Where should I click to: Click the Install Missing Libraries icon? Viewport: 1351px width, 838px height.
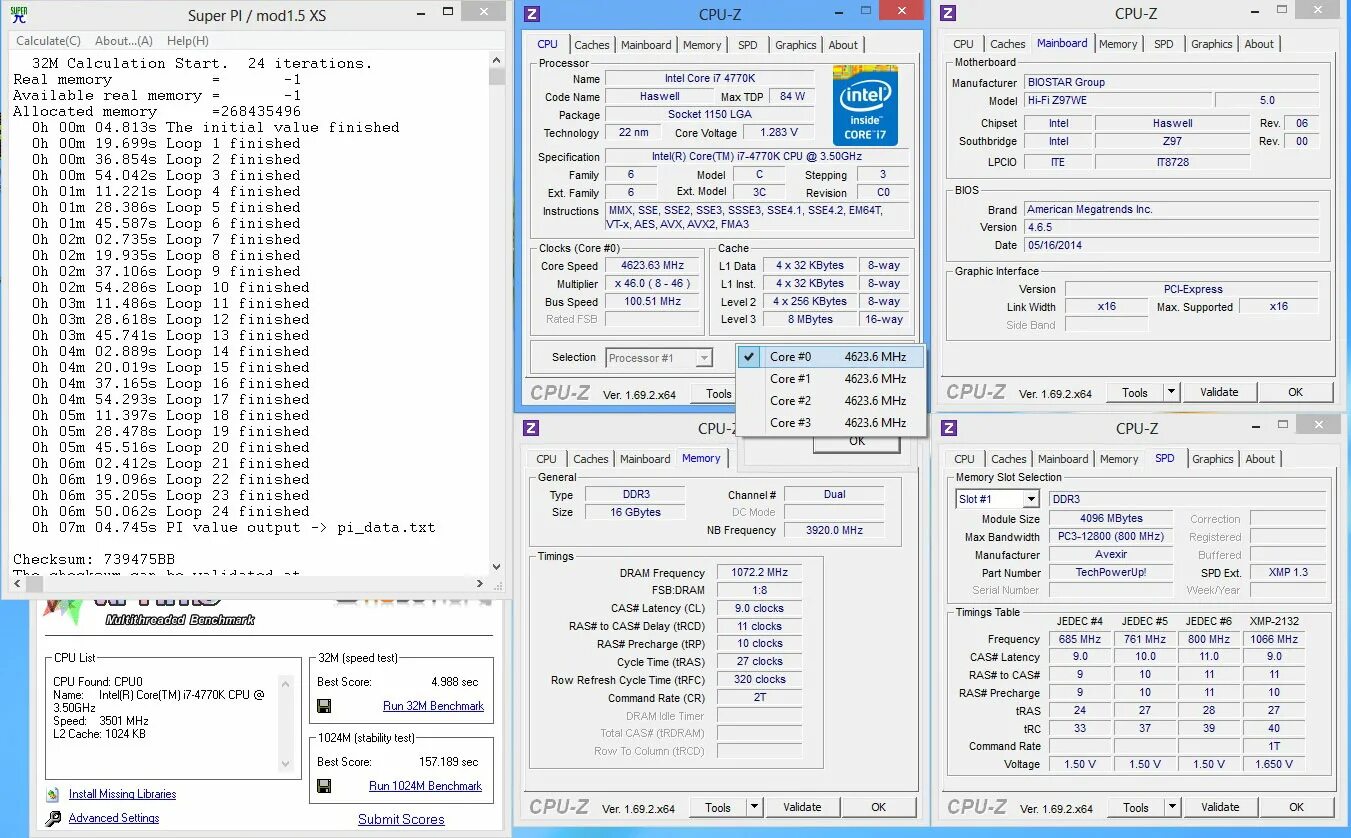[53, 795]
